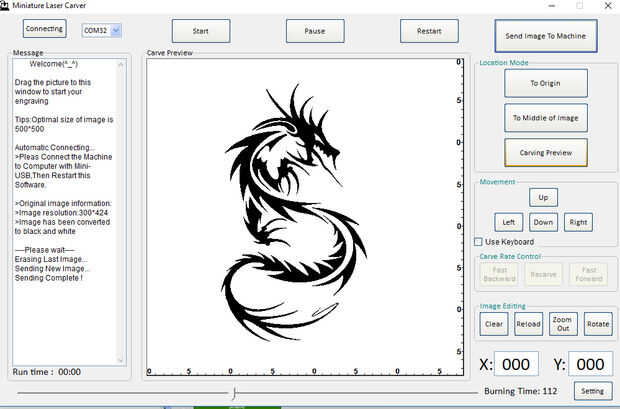The image size is (620, 409).
Task: Move laser To Origin
Action: [x=546, y=83]
